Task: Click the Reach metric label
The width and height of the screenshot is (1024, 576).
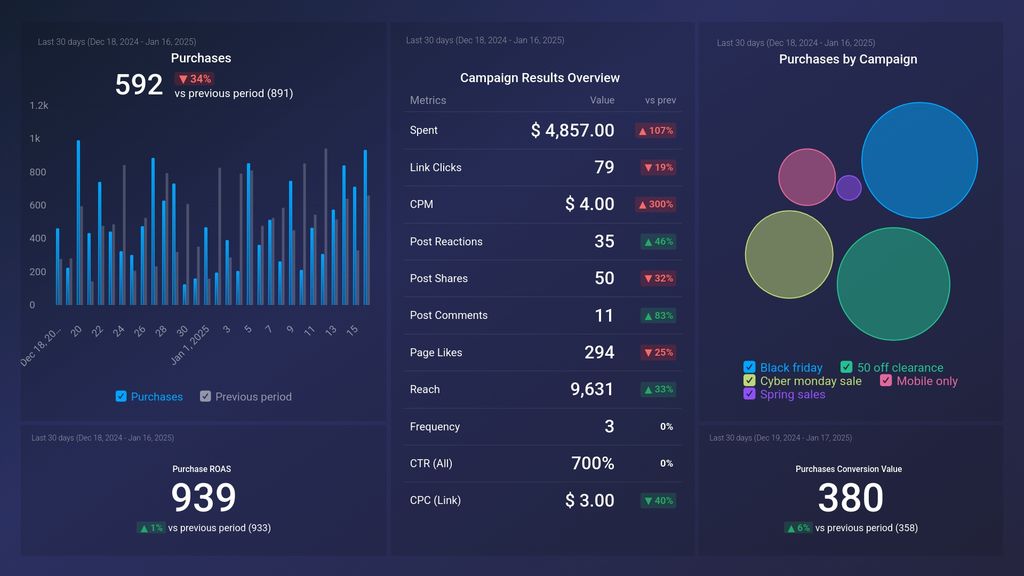Action: pyautogui.click(x=424, y=389)
